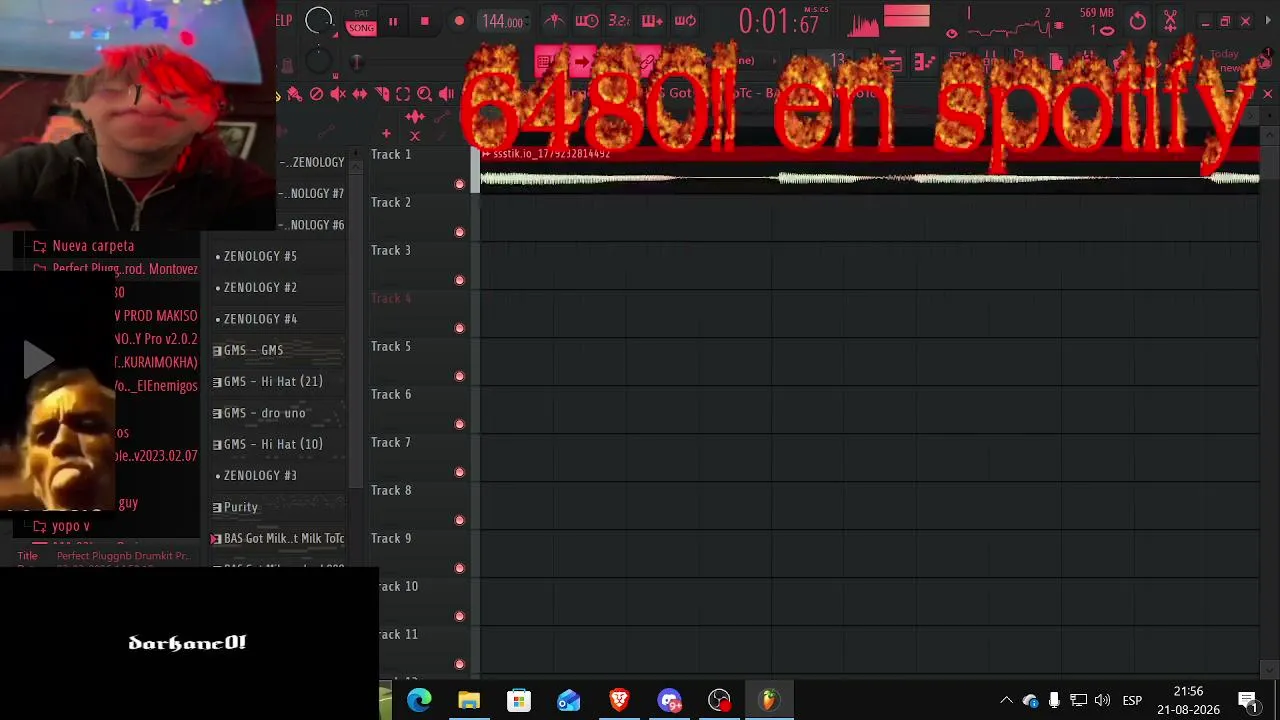Open the Playlist view icon

click(x=892, y=63)
